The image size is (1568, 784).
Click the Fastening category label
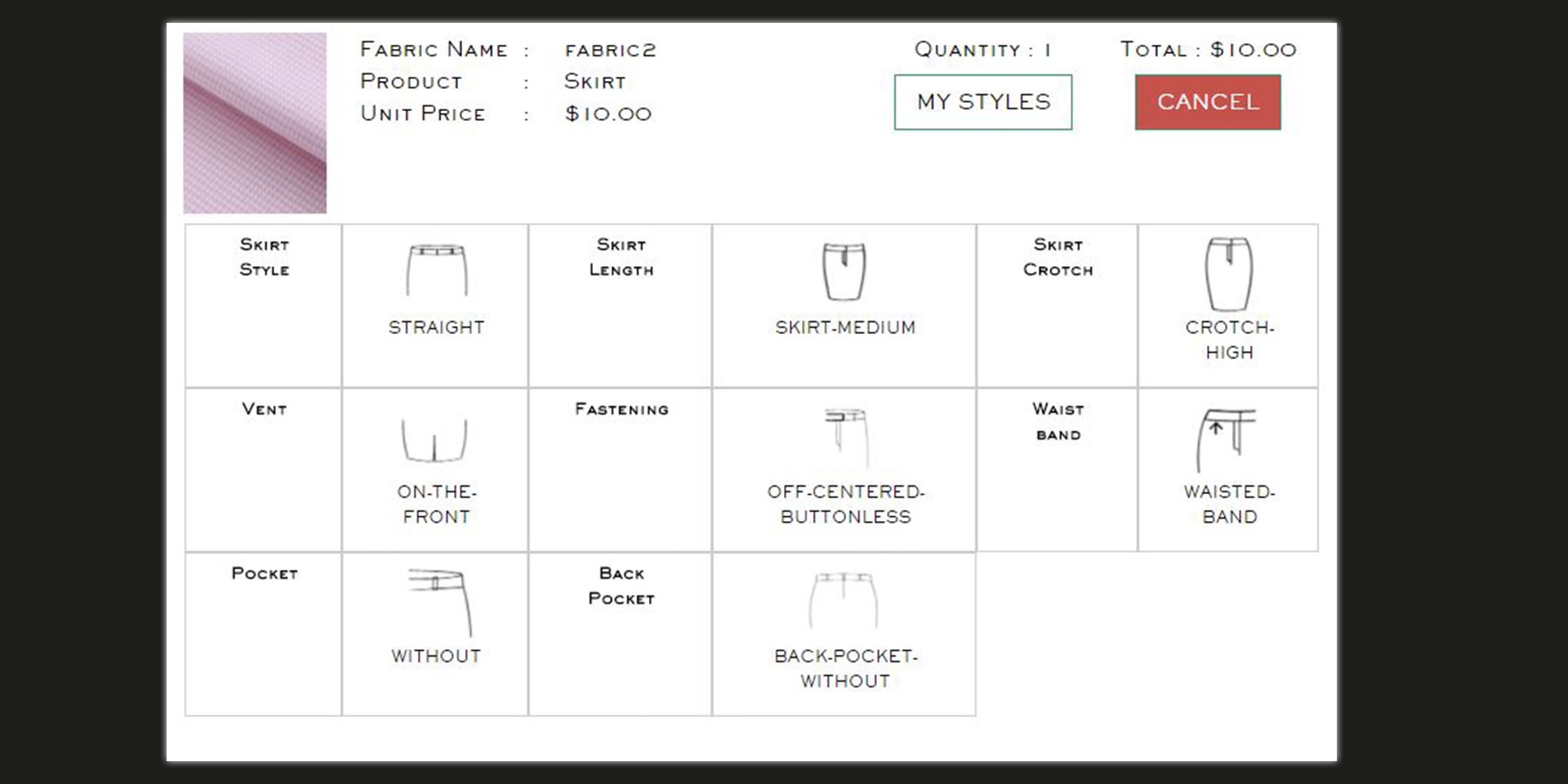pyautogui.click(x=621, y=409)
